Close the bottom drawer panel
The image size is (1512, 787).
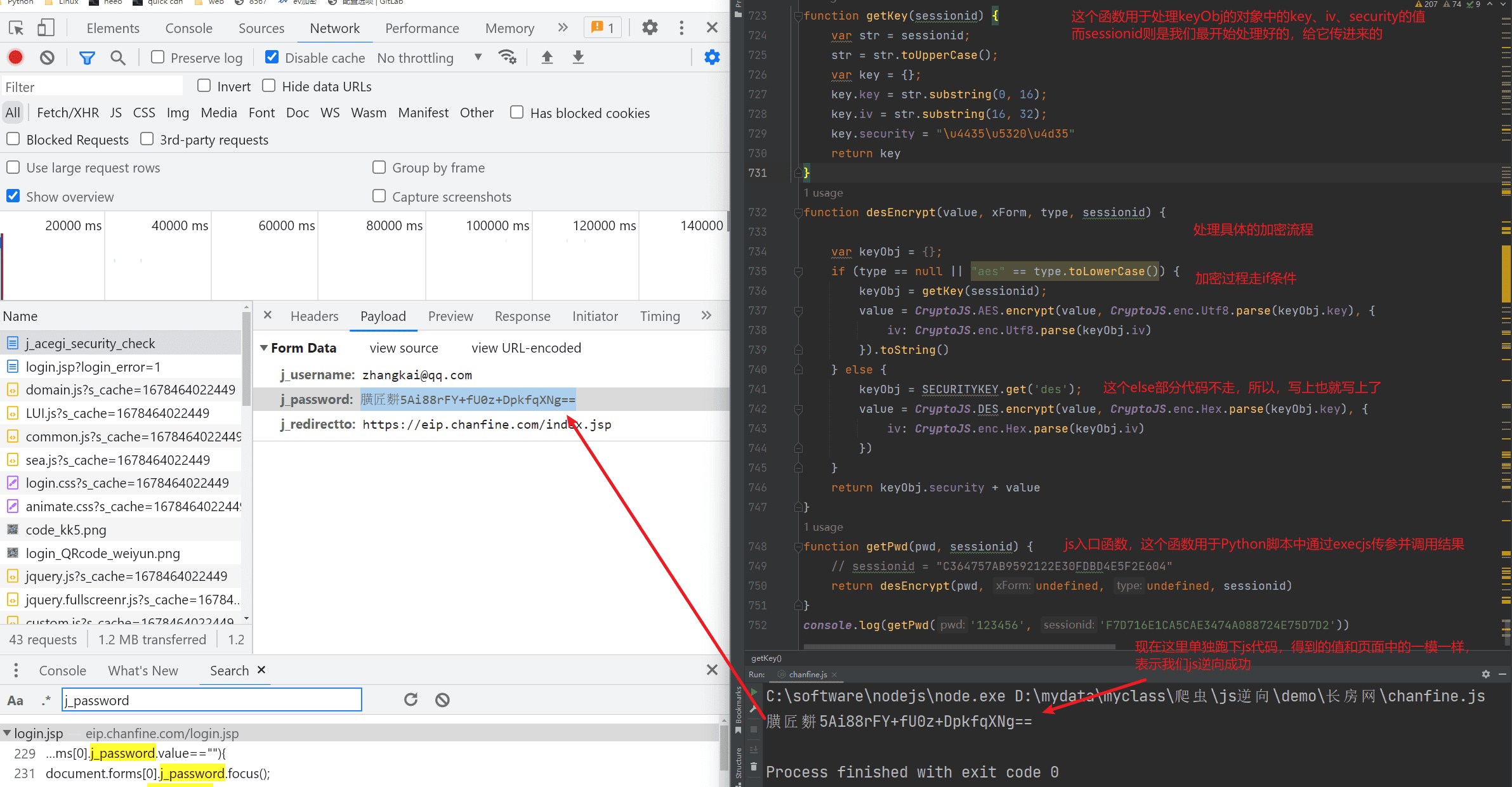tap(712, 670)
